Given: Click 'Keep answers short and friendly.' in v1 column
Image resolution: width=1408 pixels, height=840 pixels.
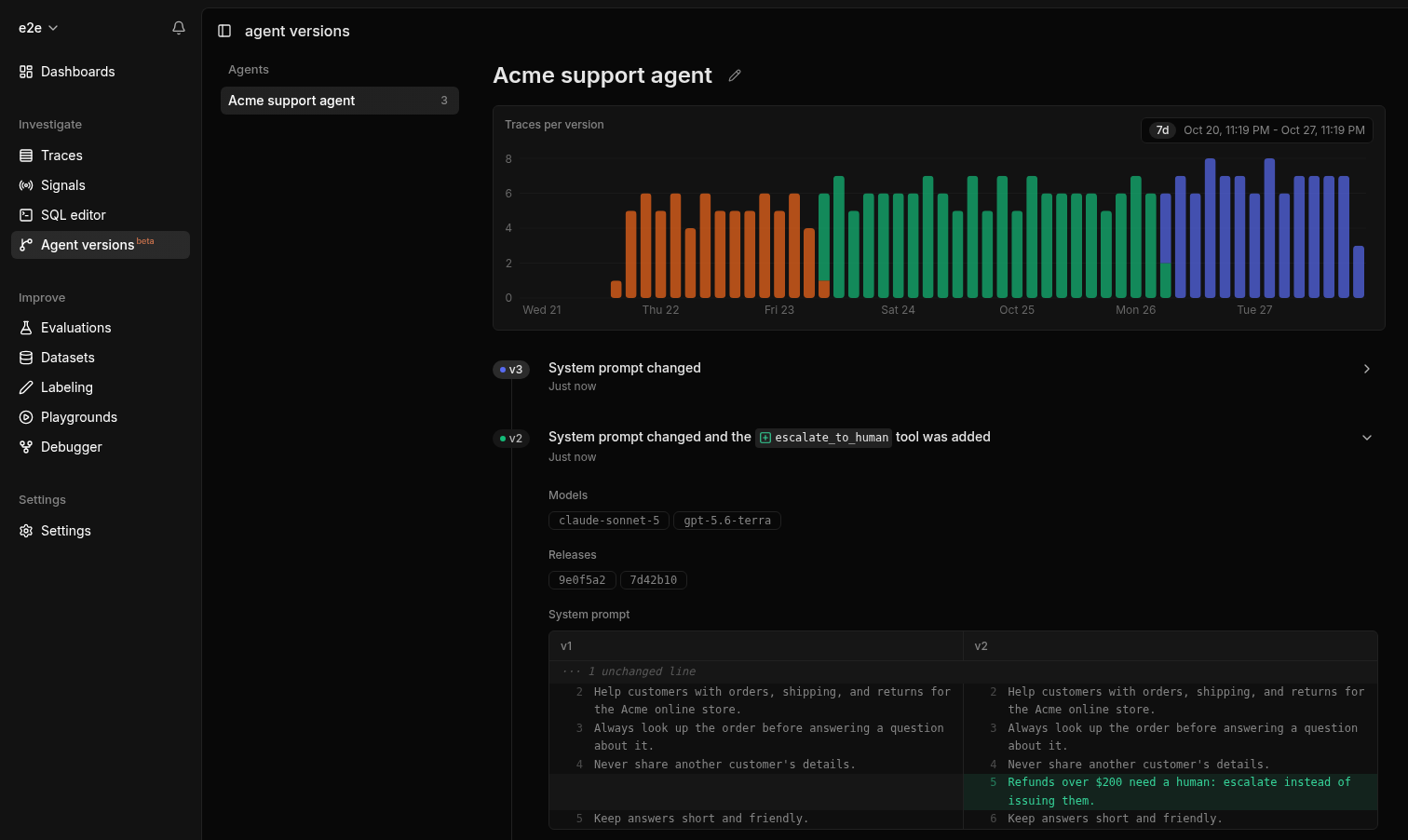Looking at the screenshot, I should (701, 819).
